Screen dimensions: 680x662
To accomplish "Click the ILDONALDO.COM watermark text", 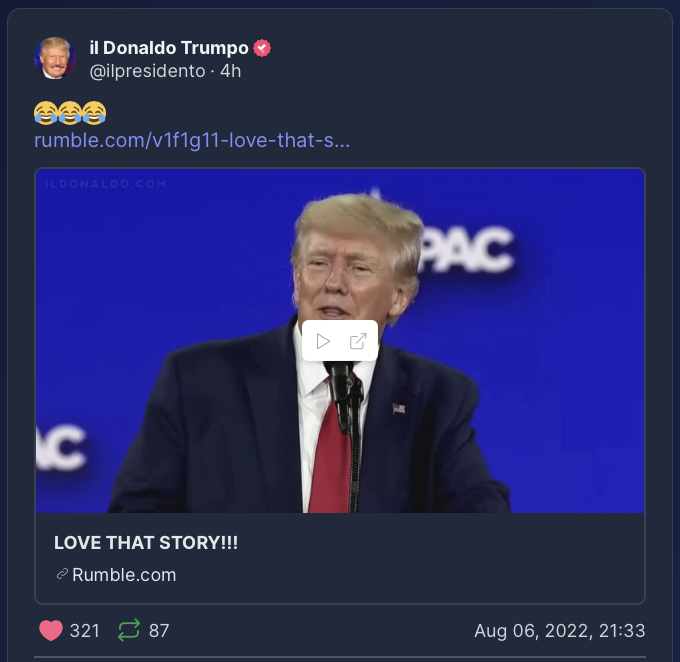I will pyautogui.click(x=106, y=184).
